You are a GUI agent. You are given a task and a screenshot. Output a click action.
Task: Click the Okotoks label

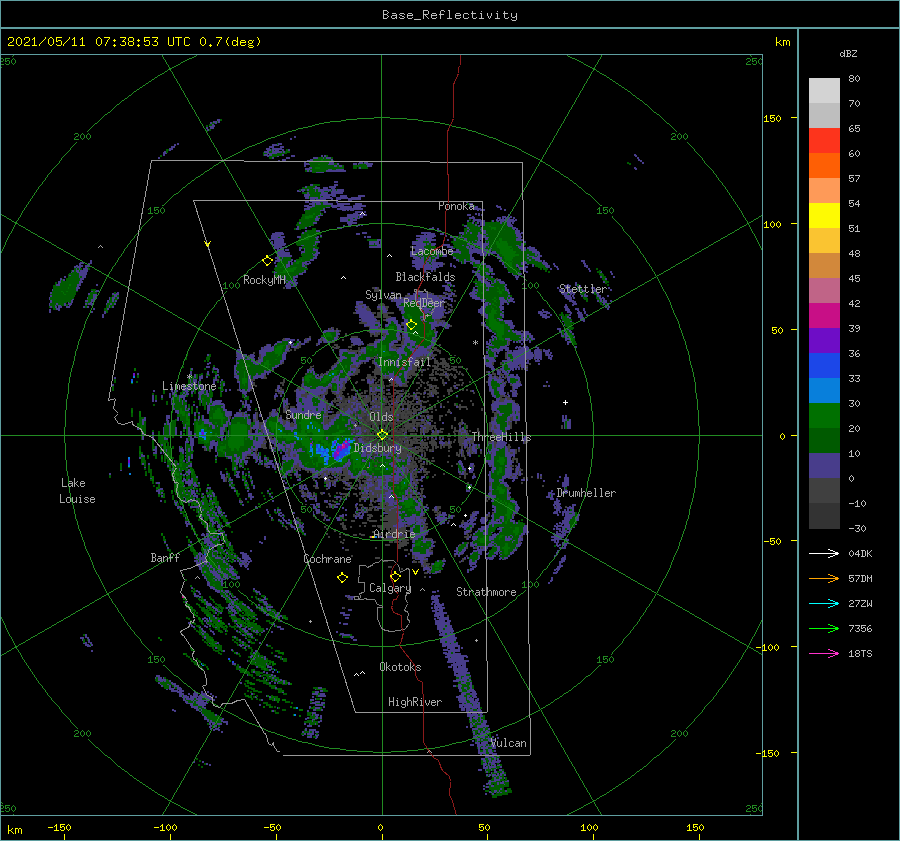tap(400, 667)
